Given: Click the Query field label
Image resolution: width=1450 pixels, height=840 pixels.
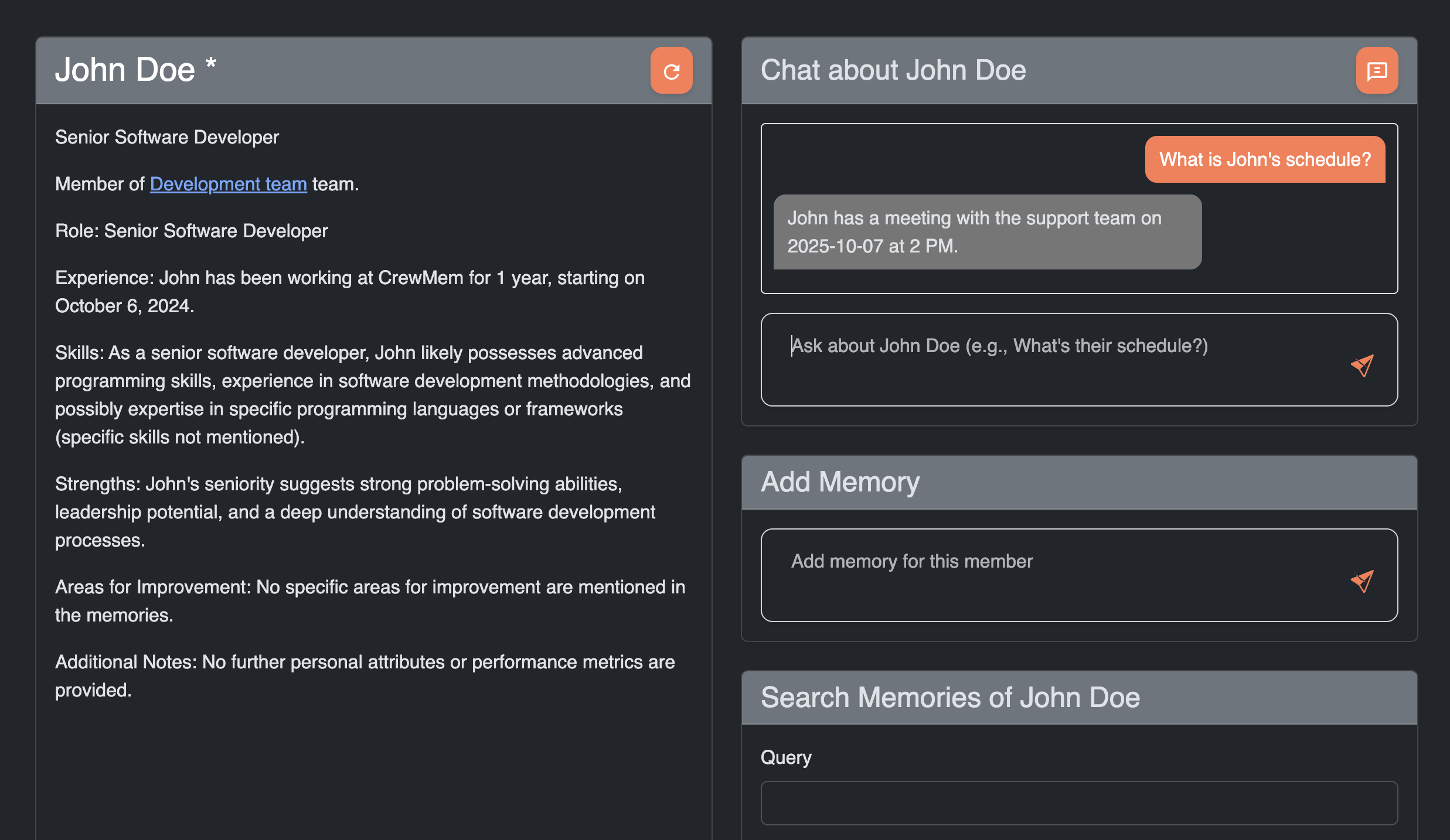Looking at the screenshot, I should [785, 757].
